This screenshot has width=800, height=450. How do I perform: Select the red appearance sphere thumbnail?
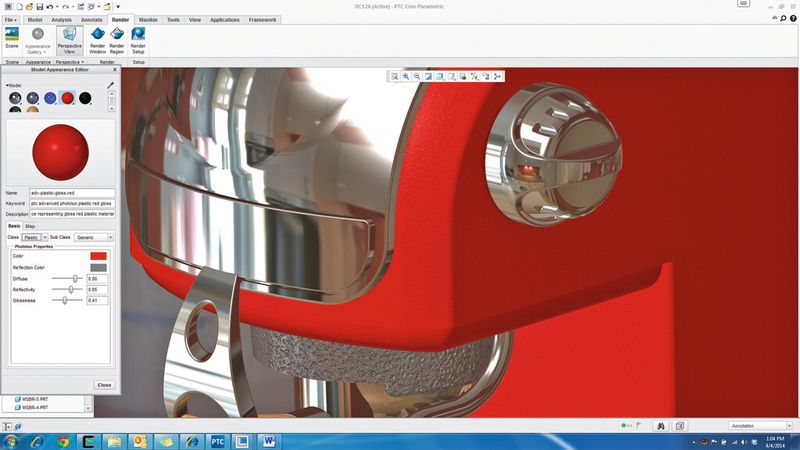point(67,98)
